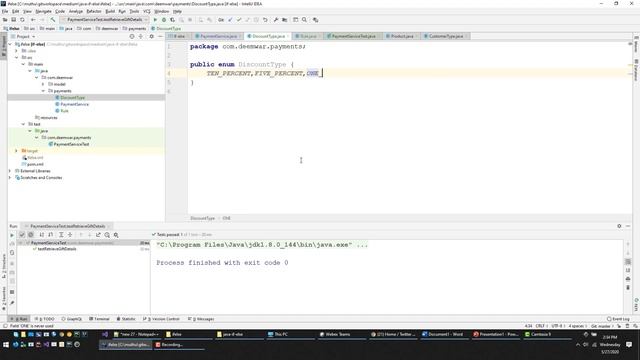Click the VCS commit checkmark icon
Image resolution: width=640 pixels, height=360 pixels.
click(239, 20)
